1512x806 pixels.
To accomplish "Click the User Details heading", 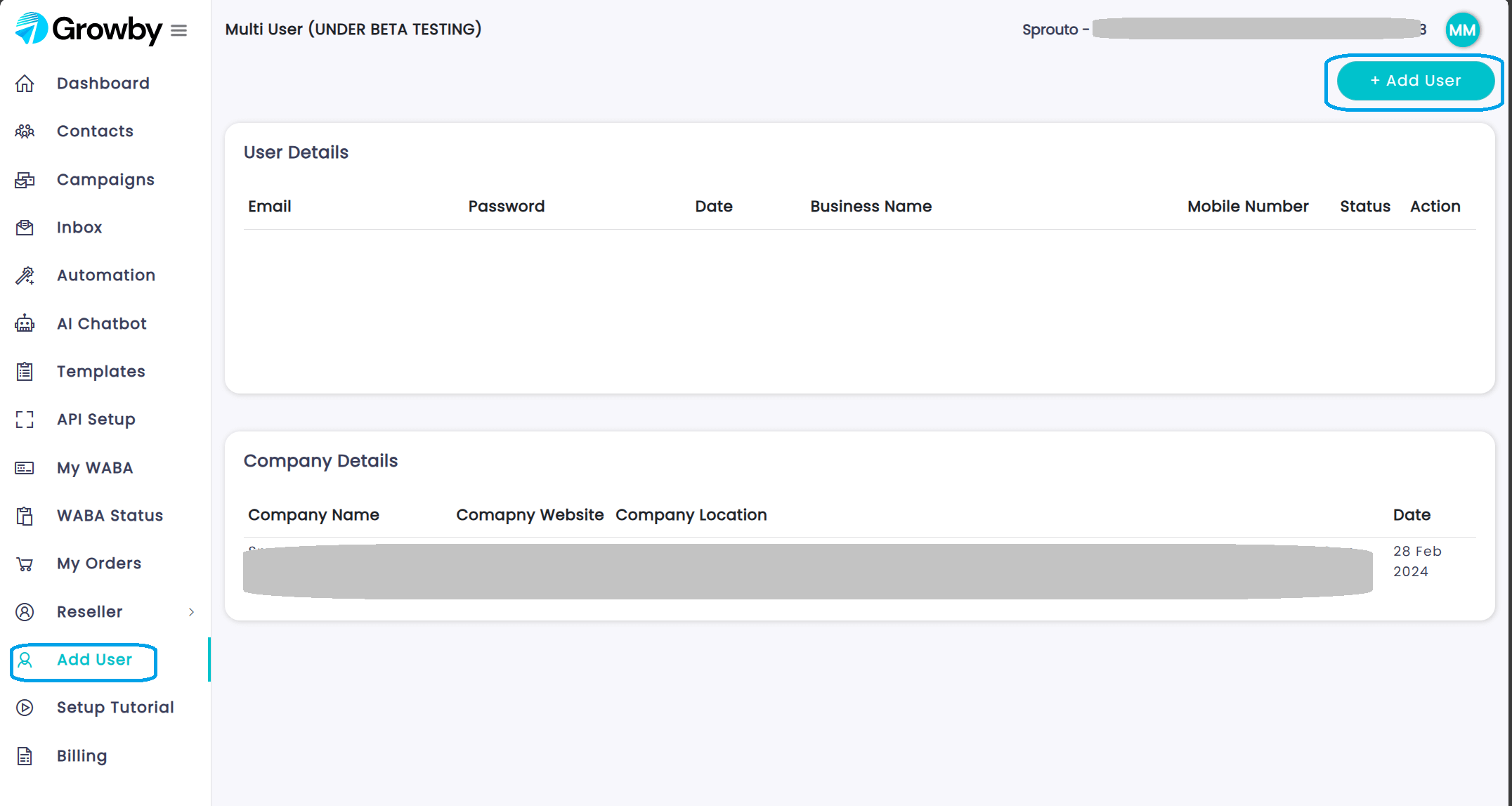I will pos(296,152).
